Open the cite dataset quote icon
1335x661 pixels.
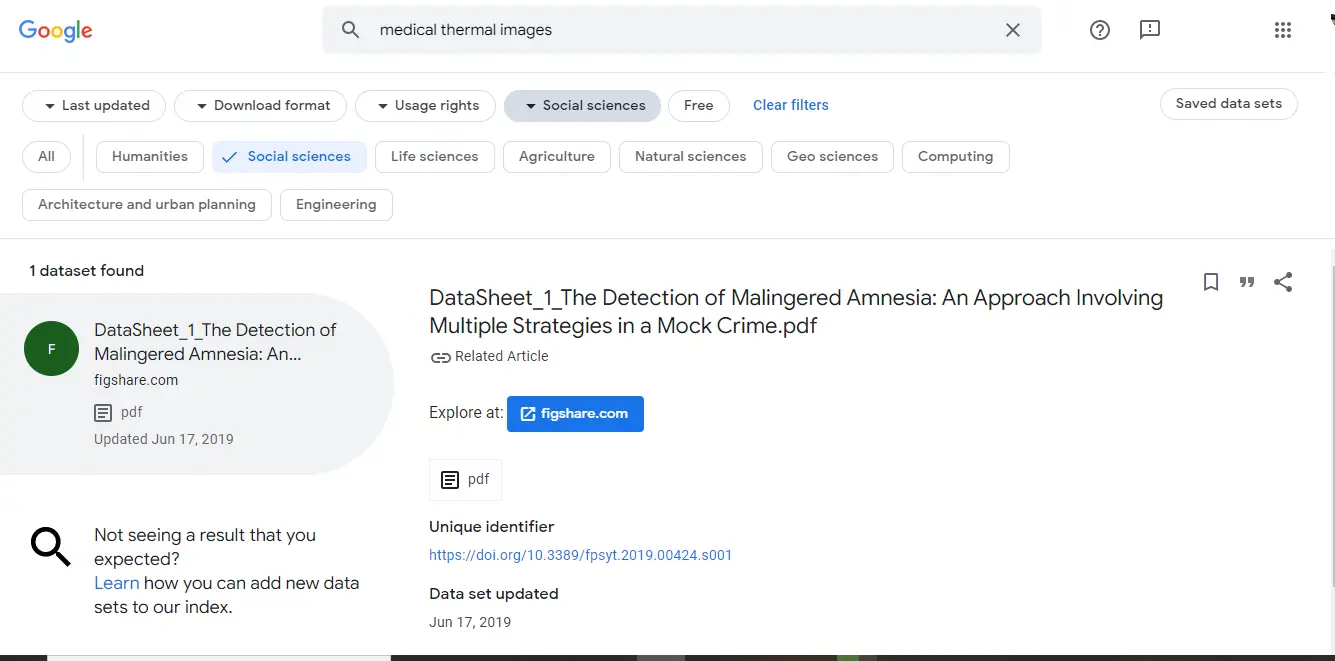click(x=1246, y=282)
